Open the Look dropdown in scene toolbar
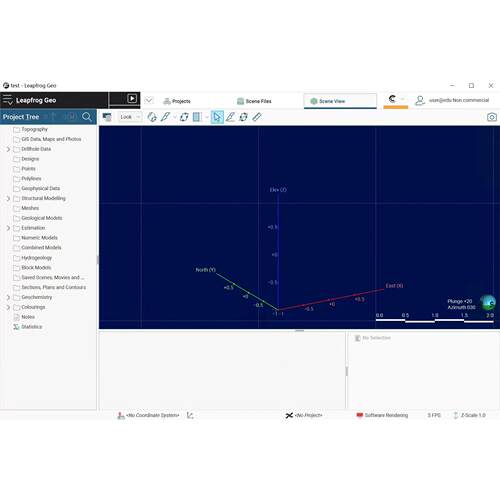This screenshot has height=500, width=500. tap(130, 117)
